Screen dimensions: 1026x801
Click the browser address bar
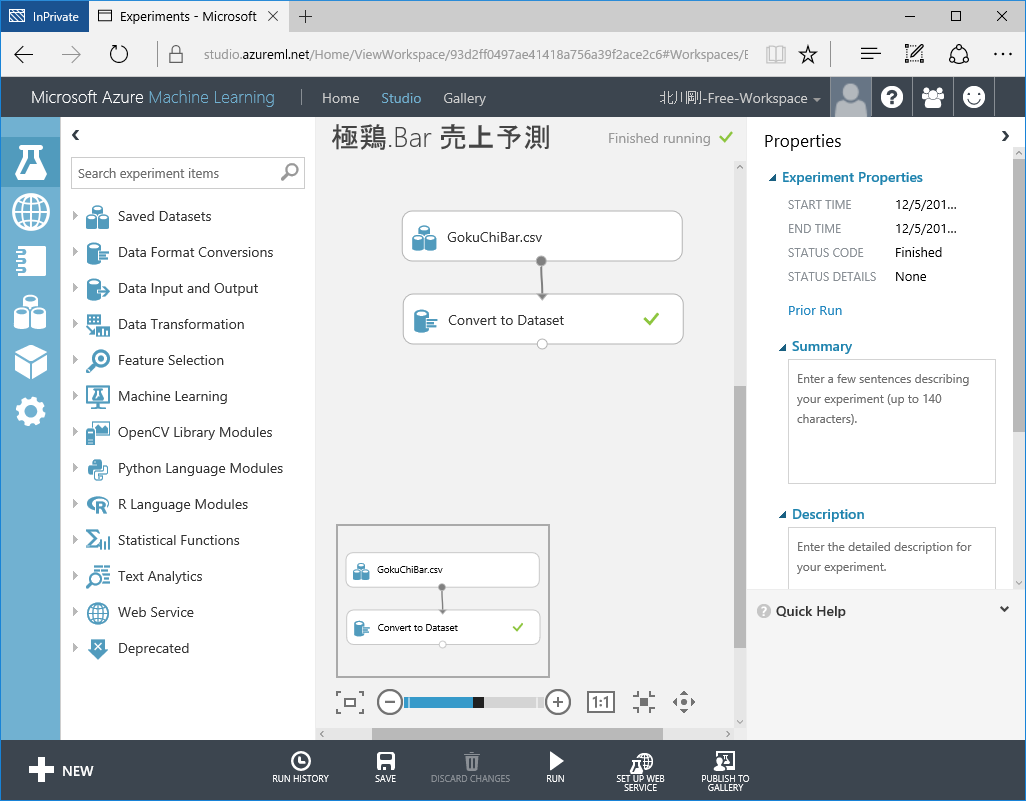[476, 54]
